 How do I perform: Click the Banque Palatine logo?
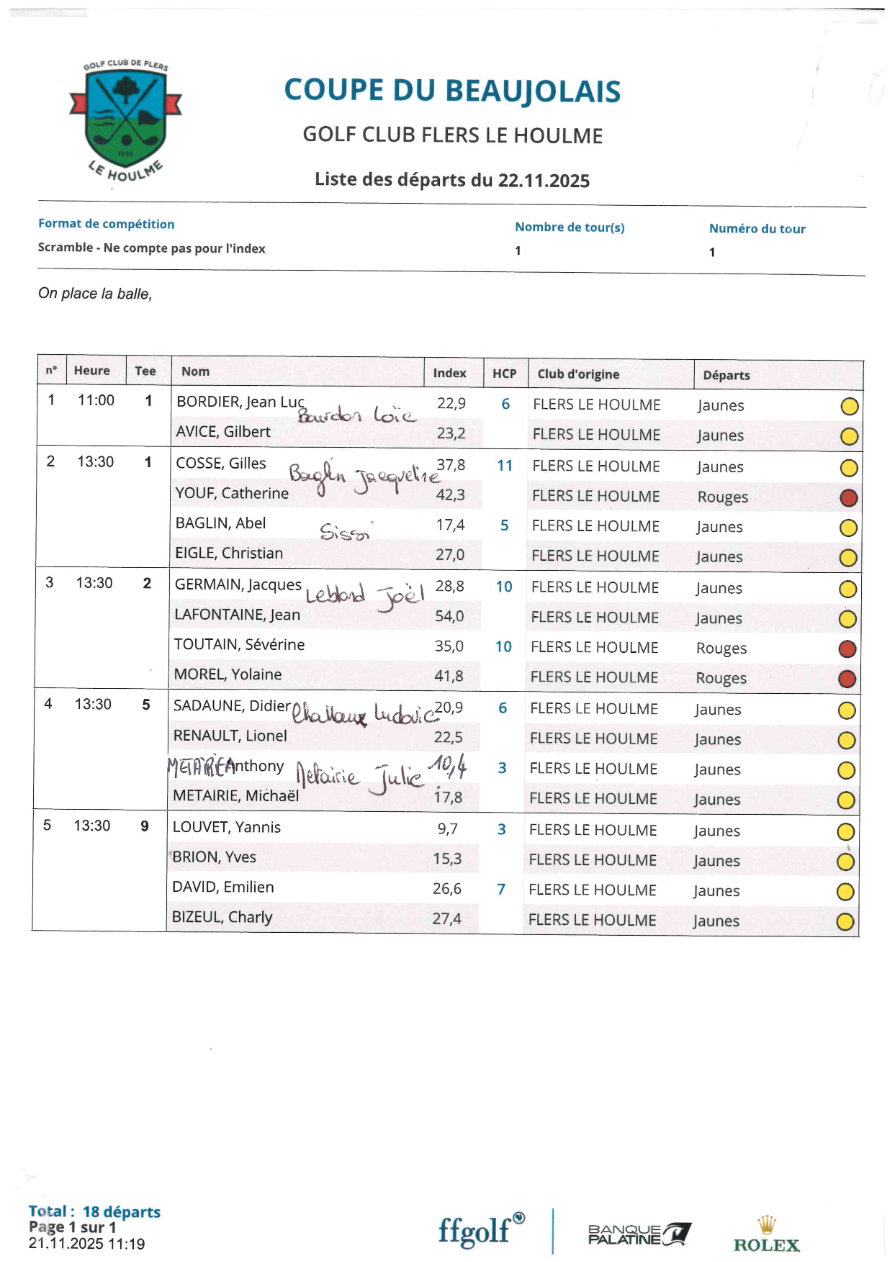(x=638, y=1234)
